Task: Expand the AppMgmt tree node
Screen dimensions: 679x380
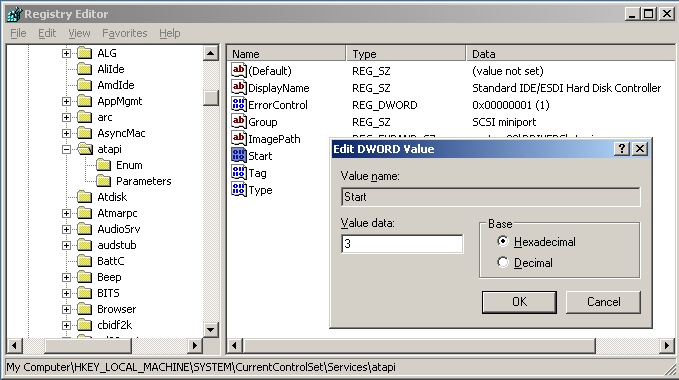Action: click(66, 102)
